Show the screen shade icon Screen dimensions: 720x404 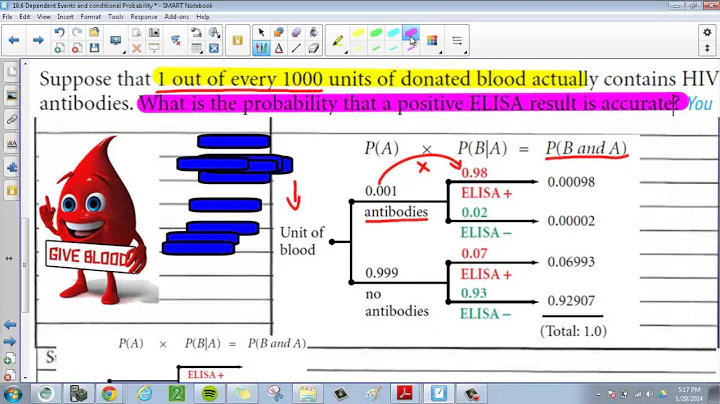pyautogui.click(x=154, y=48)
